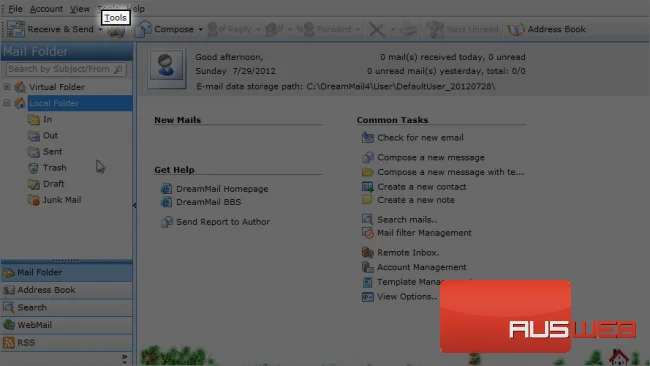Screen dimensions: 650x366
Task: Click the RSS feed icon in sidebar
Action: [8, 343]
